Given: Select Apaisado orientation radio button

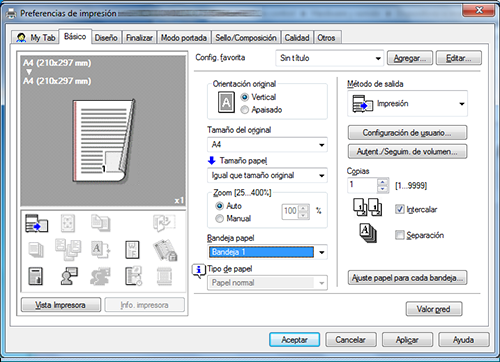Looking at the screenshot, I should pyautogui.click(x=245, y=110).
